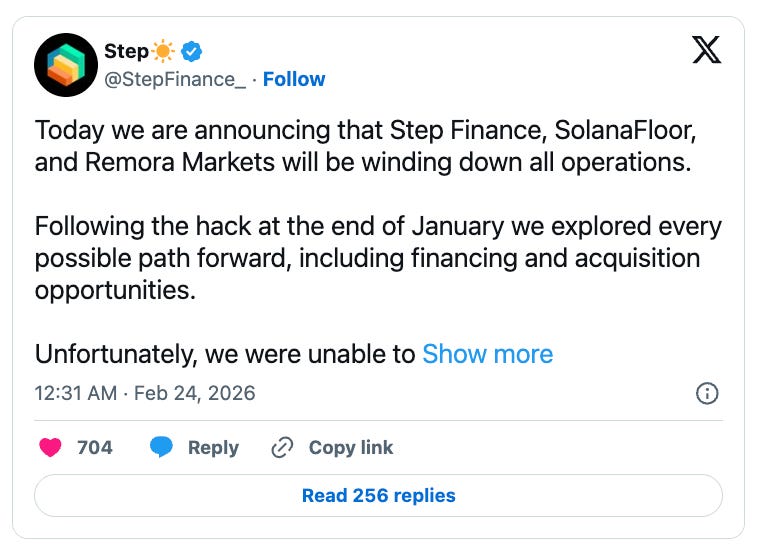Click the Step display name
The image size is (758, 550).
[124, 51]
